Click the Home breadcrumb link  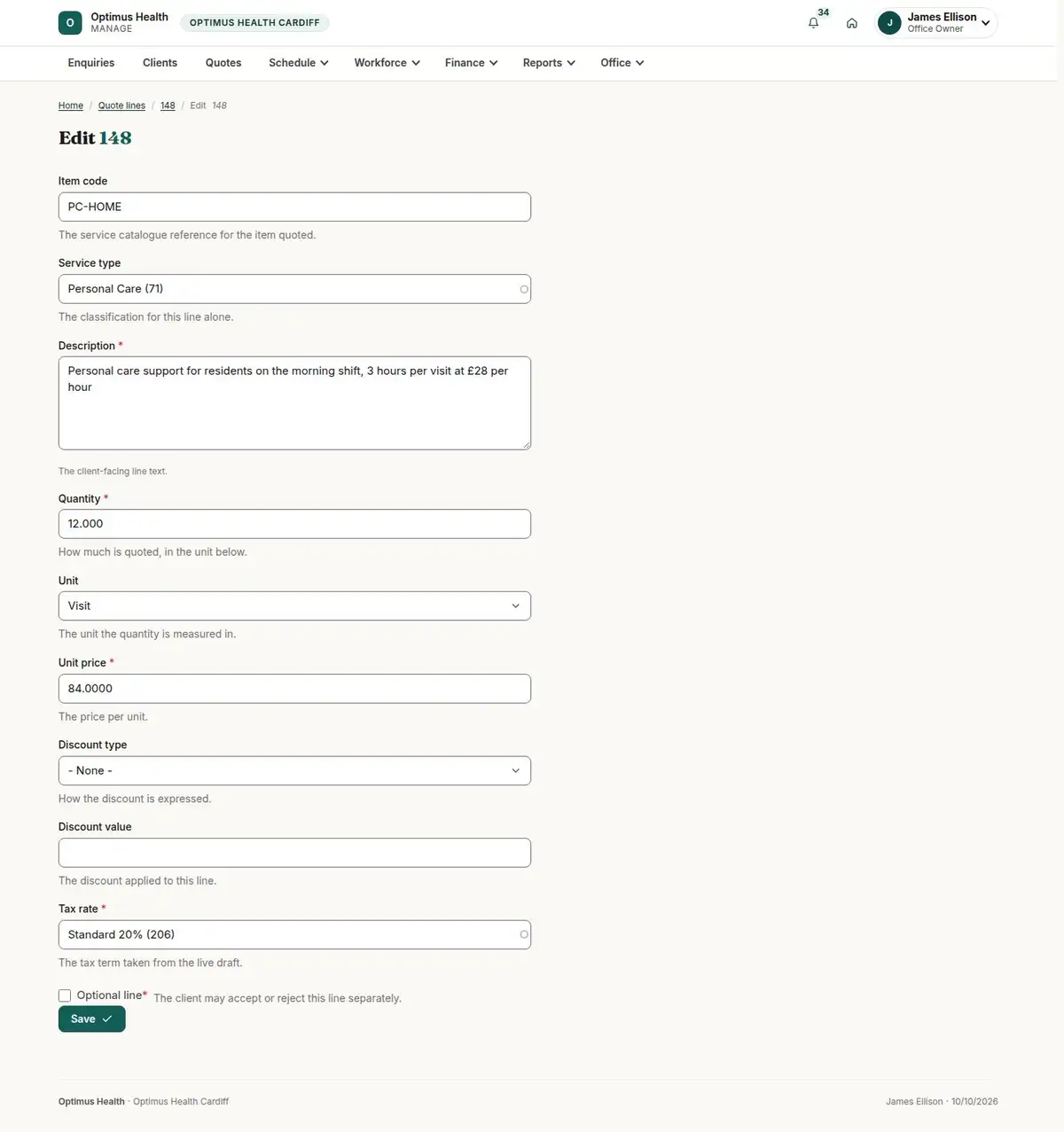(71, 105)
